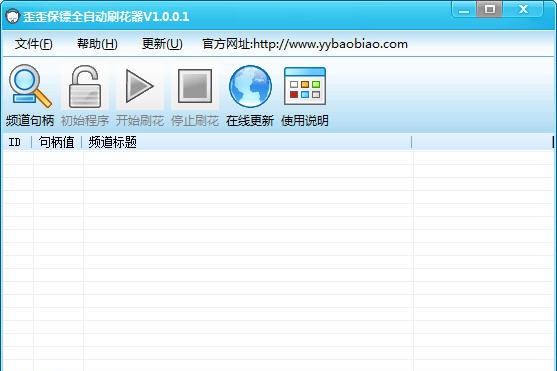Click the 句柄值 column header
Viewport: 557px width, 371px height.
click(x=56, y=142)
